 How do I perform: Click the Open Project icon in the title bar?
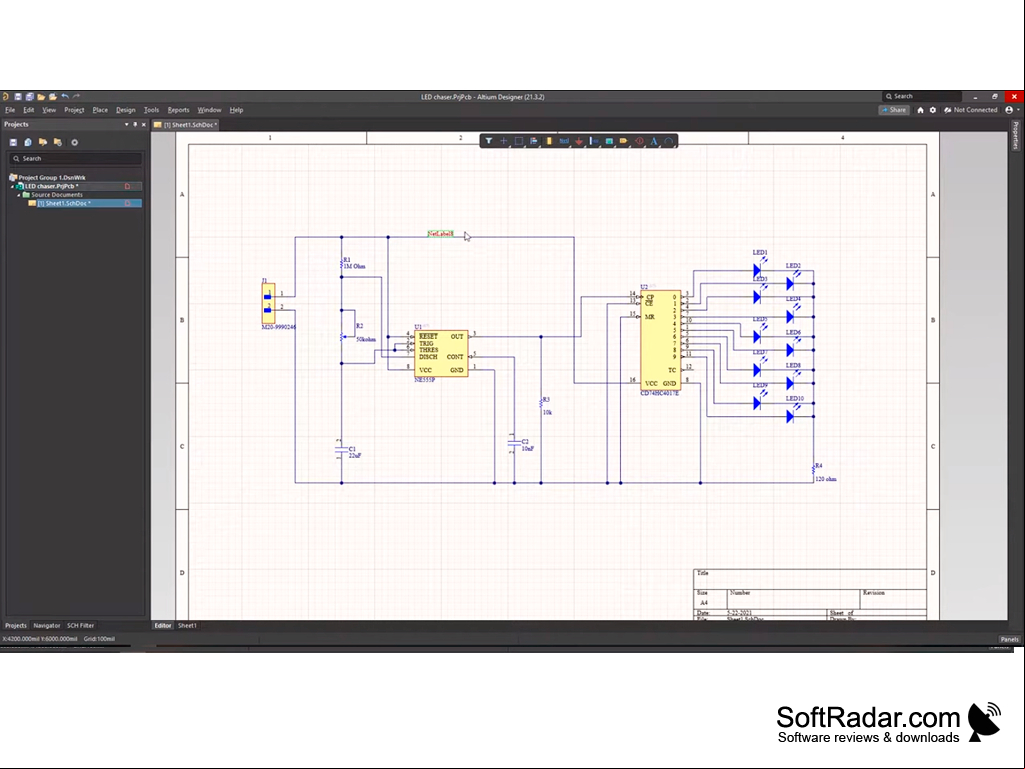coord(53,97)
